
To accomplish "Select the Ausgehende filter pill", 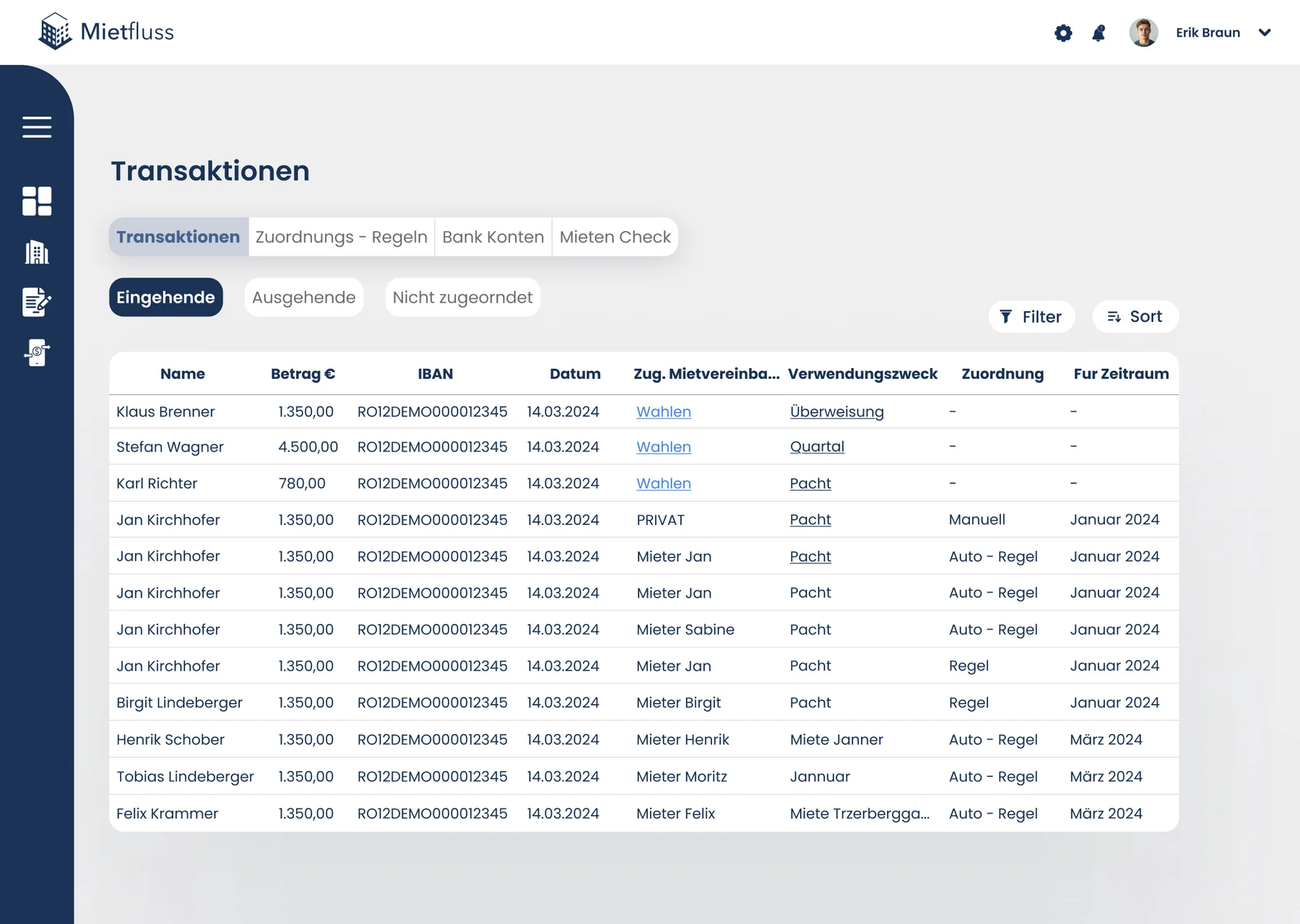I will 304,297.
